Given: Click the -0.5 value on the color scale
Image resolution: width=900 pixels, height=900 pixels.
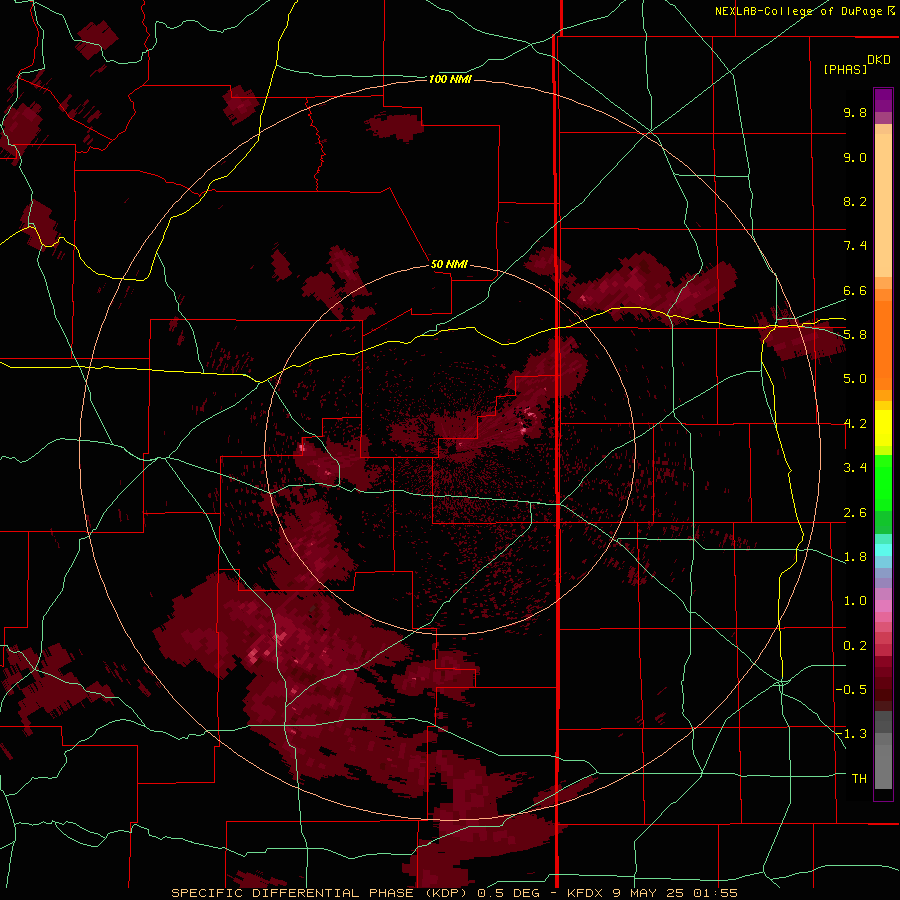Looking at the screenshot, I should [851, 690].
